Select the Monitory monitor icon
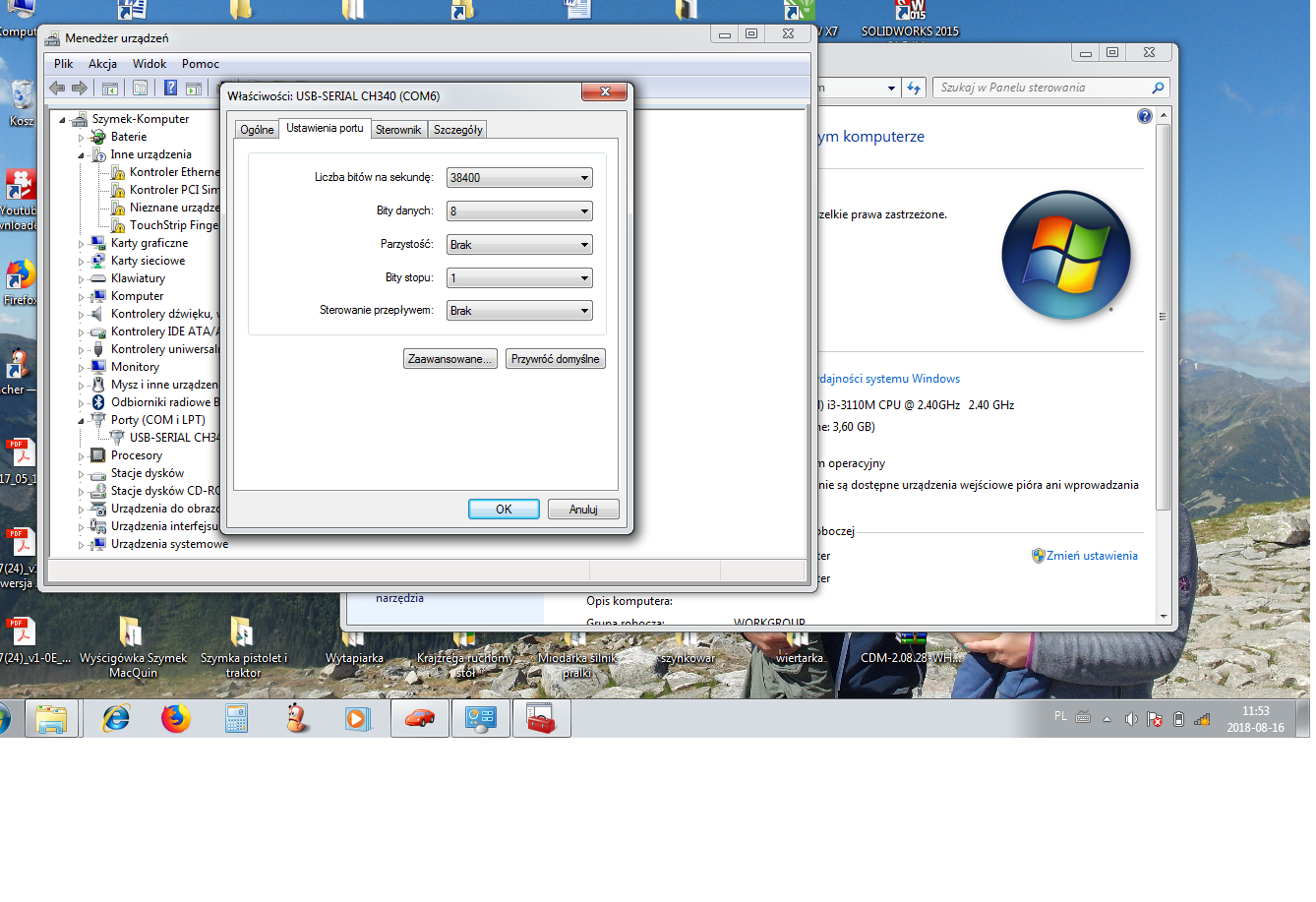 [98, 367]
